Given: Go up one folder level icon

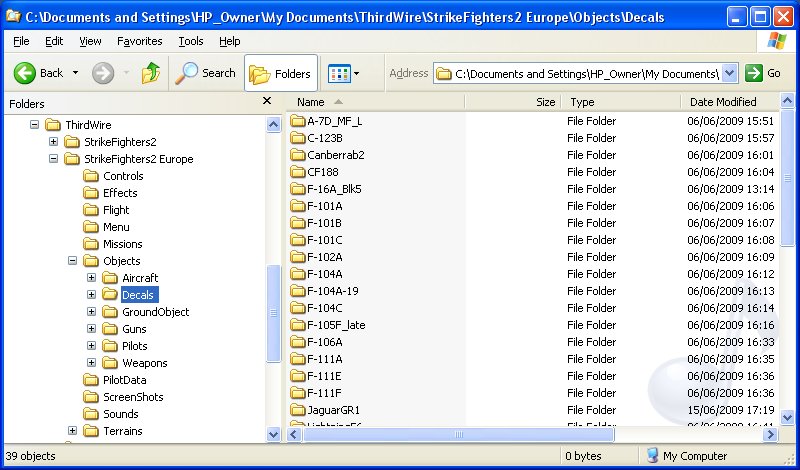Looking at the screenshot, I should pyautogui.click(x=151, y=73).
